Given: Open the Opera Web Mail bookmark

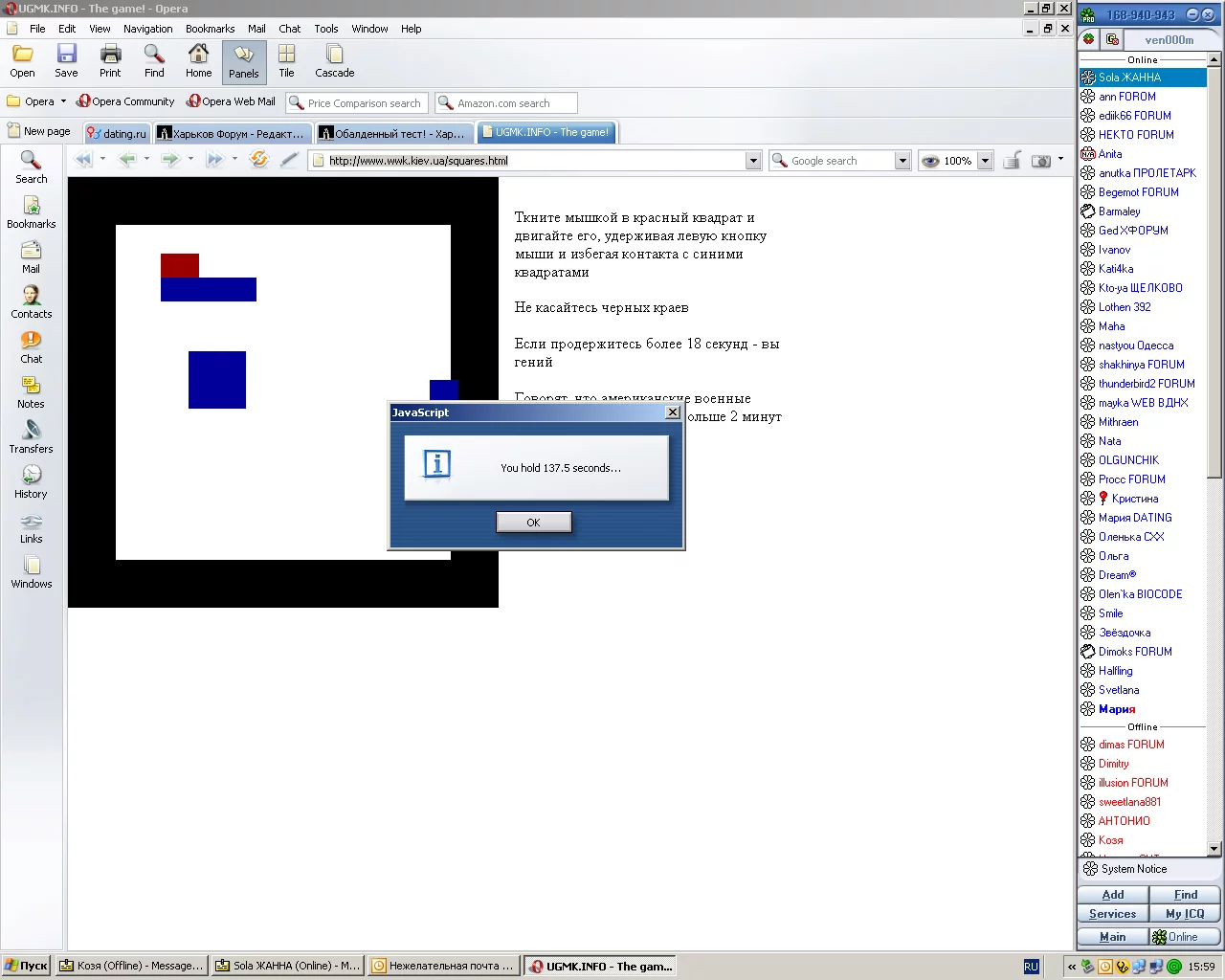Looking at the screenshot, I should (x=232, y=101).
